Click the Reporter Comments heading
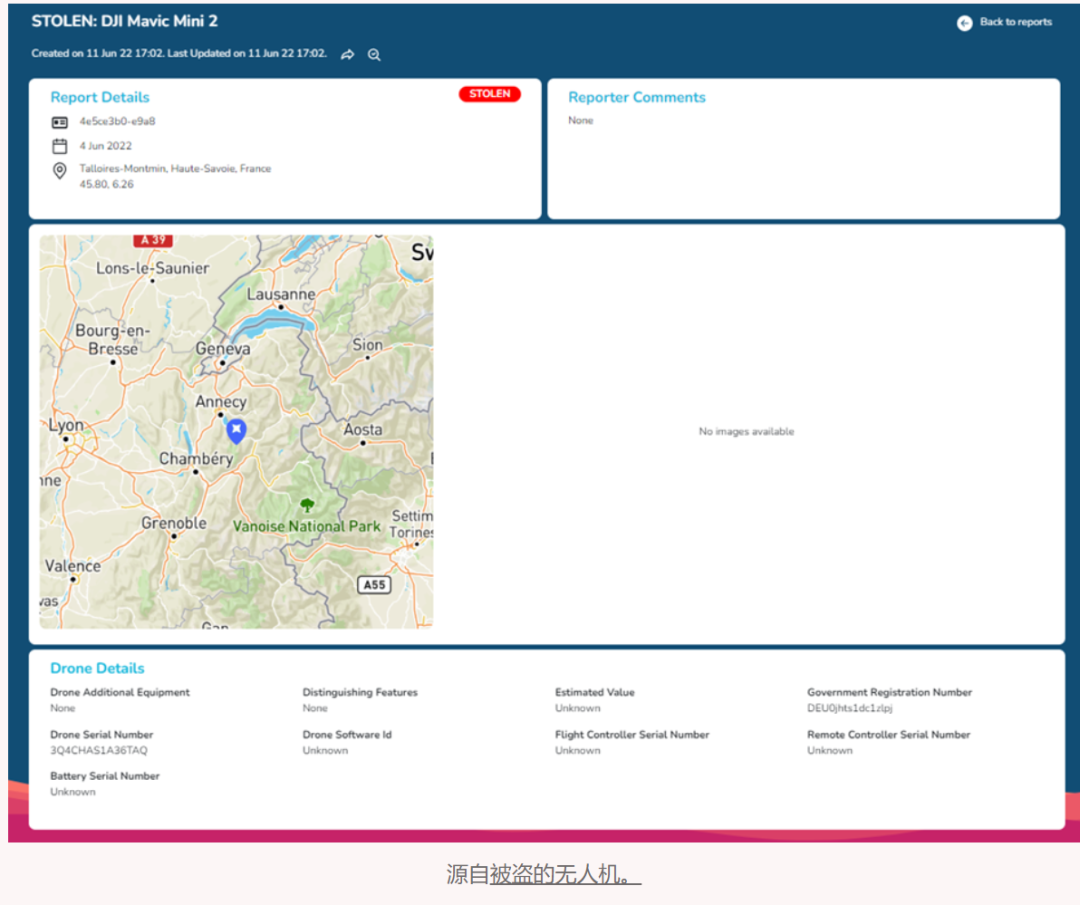Screen dimensions: 1080x905 coord(636,97)
